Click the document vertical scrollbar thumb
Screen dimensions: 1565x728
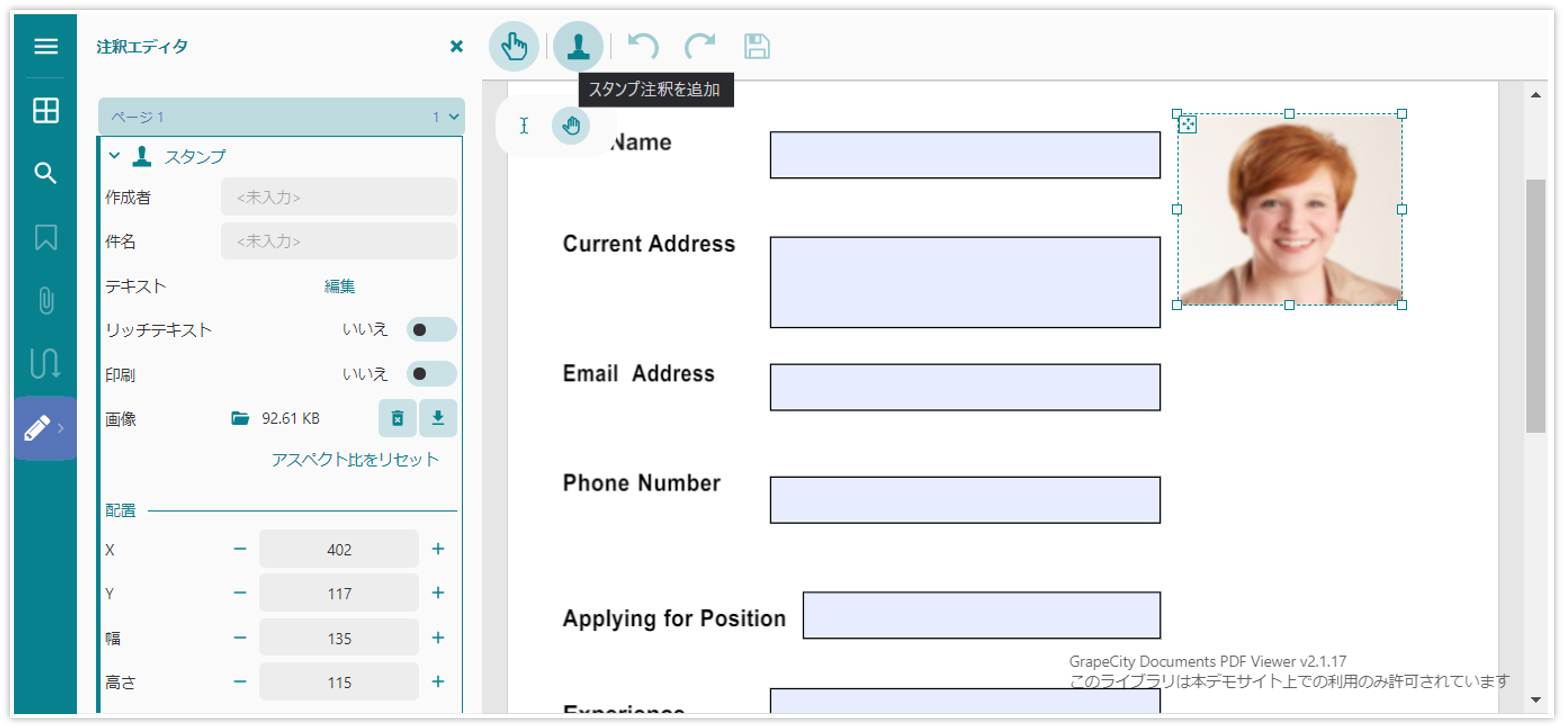click(x=1536, y=306)
